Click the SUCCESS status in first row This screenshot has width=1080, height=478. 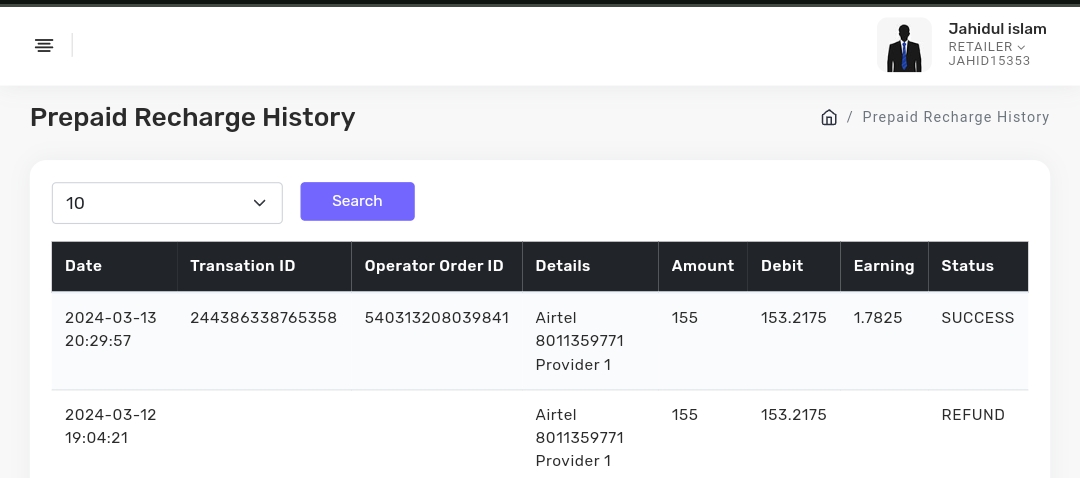pyautogui.click(x=977, y=318)
